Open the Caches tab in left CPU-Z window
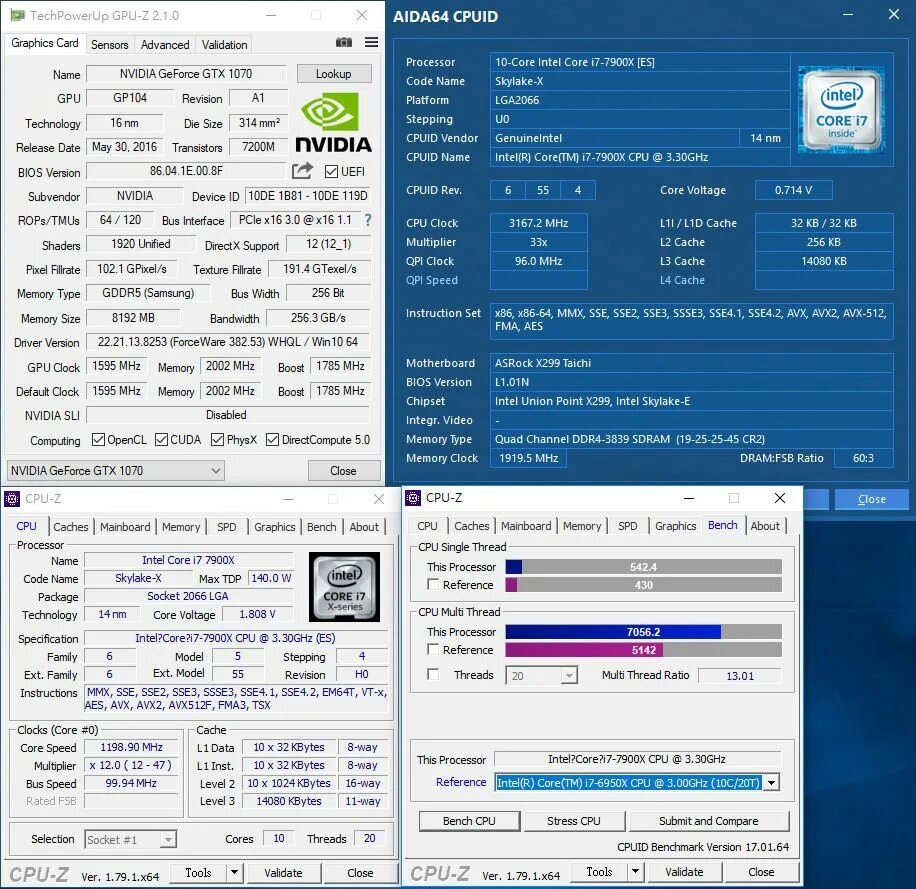Image resolution: width=916 pixels, height=889 pixels. coord(71,527)
